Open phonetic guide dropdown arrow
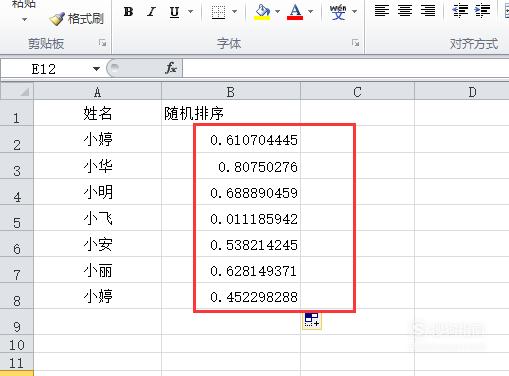 355,12
